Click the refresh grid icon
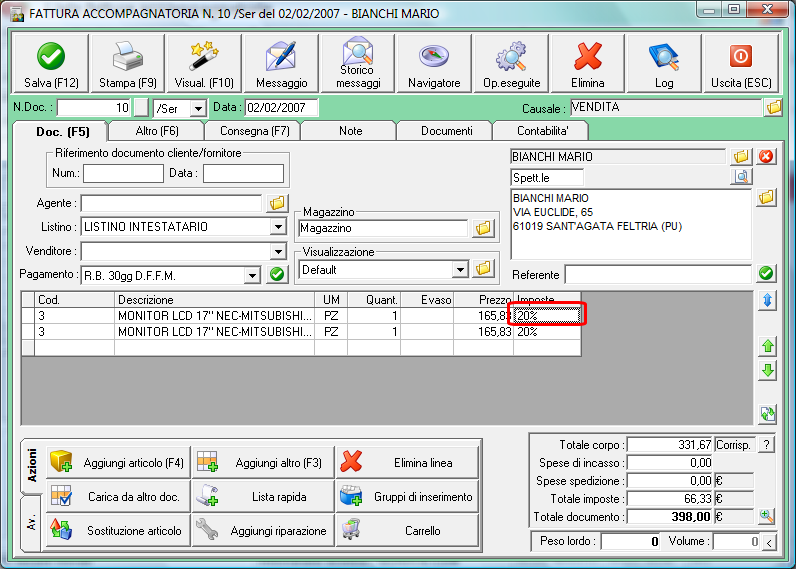Screen dimensions: 796x569 (x=768, y=414)
